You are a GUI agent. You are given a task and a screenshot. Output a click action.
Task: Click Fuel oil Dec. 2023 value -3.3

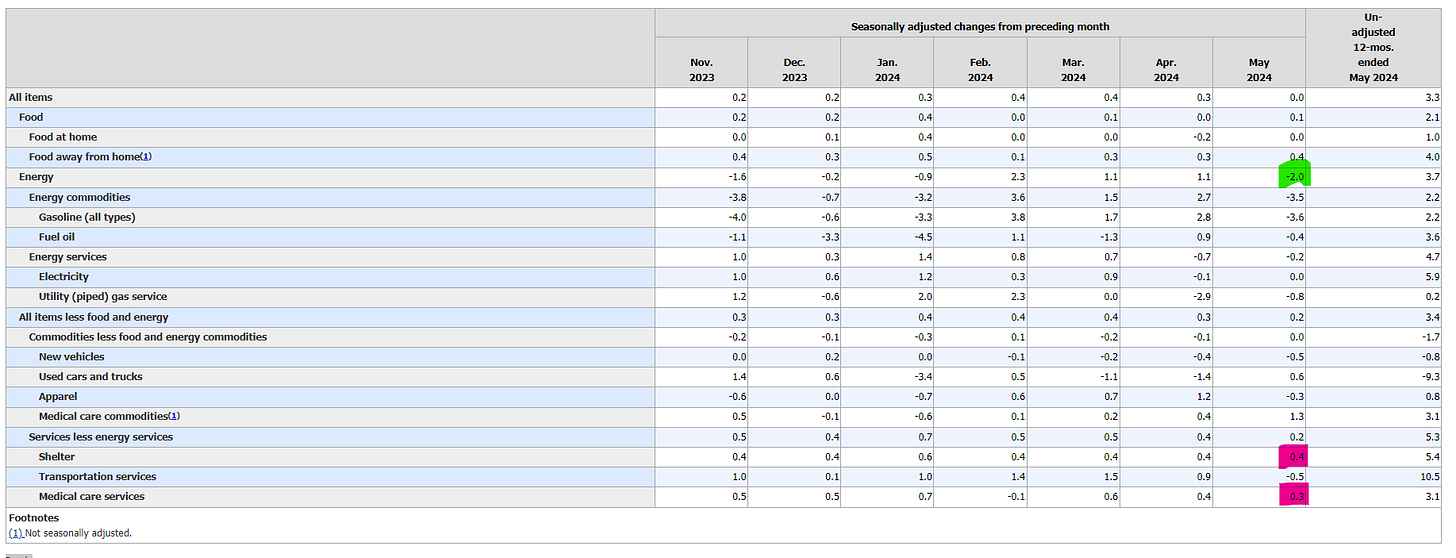pos(829,237)
